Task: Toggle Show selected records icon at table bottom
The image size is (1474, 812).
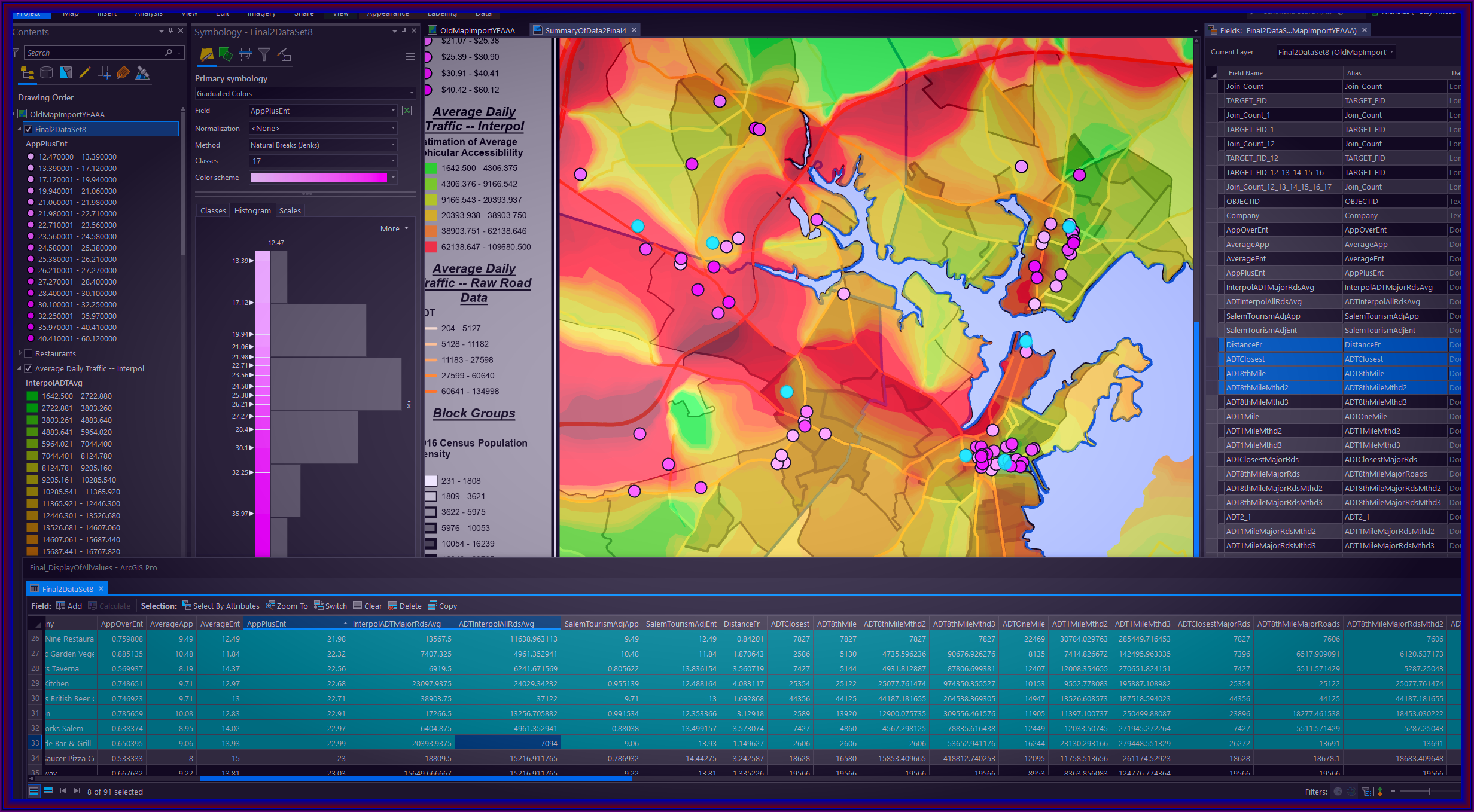Action: pos(48,790)
